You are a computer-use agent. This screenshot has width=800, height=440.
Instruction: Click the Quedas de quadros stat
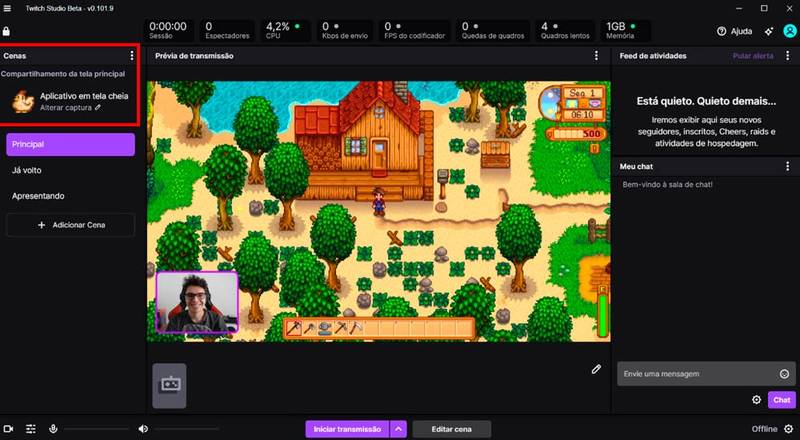pos(492,31)
